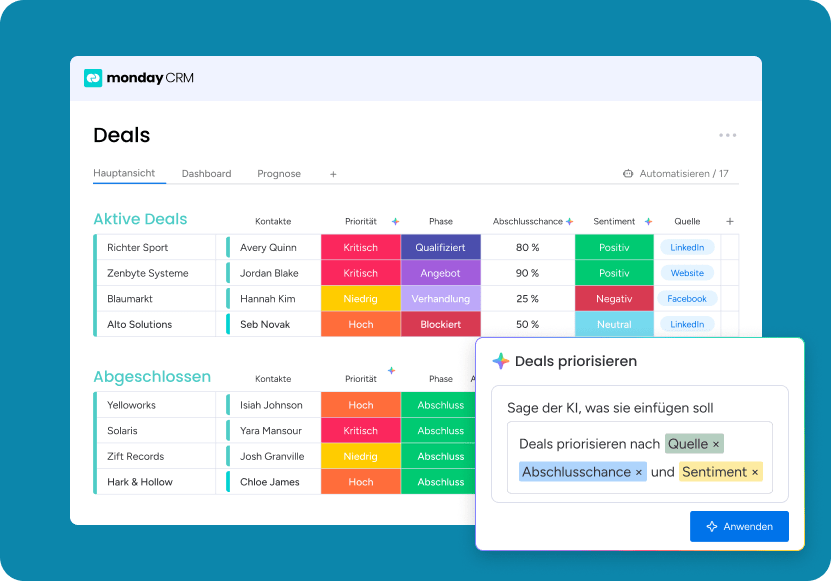
Task: Click the AI sparkle icon beside Sentiment column
Action: pos(648,222)
